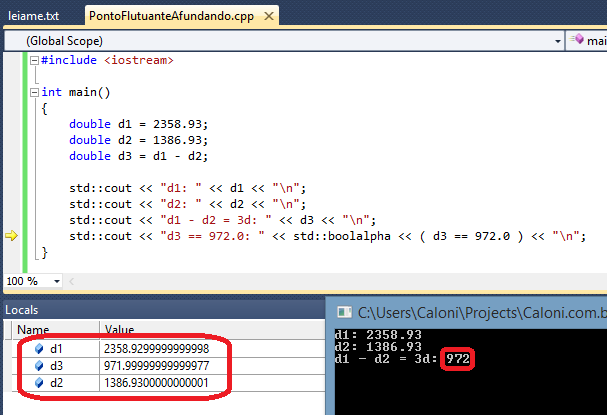607x415 pixels.
Task: Select the d3 value cell 971.99999999999977
Action: click(155, 367)
